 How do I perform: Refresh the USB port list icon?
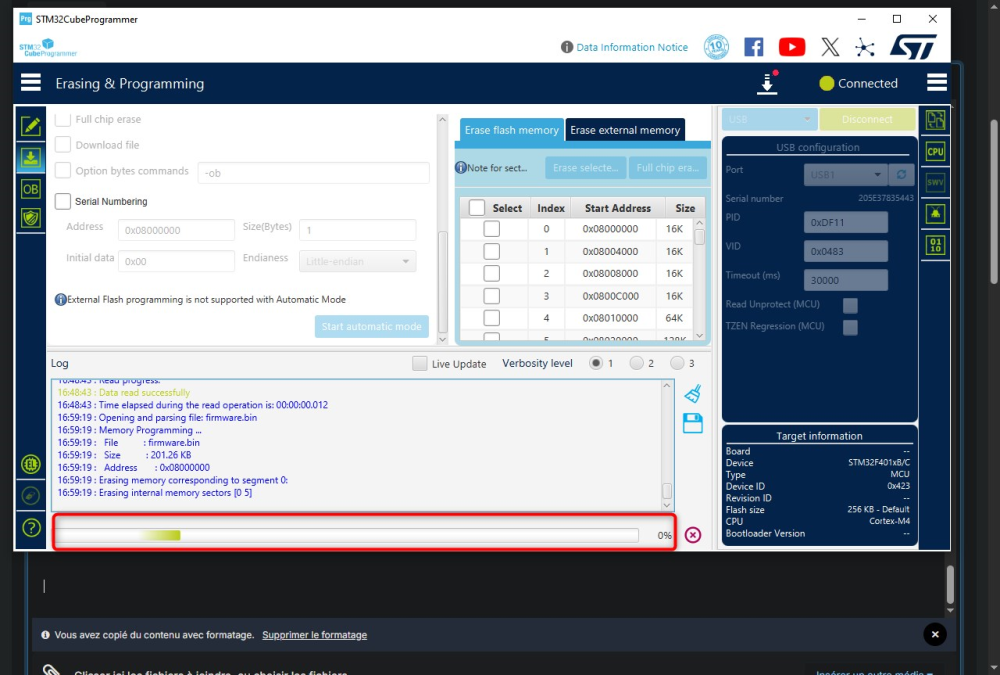tap(901, 174)
